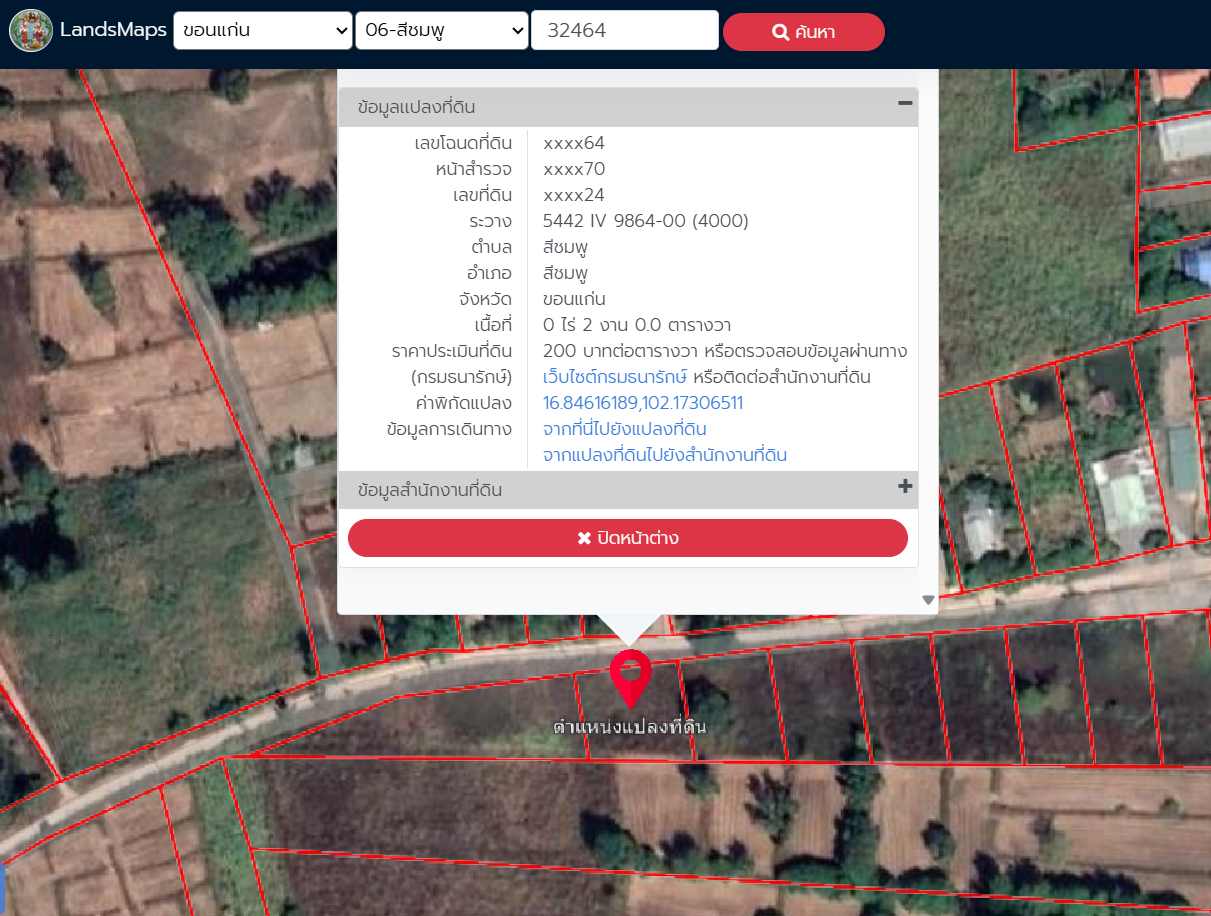Viewport: 1211px width, 916px height.
Task: Click the LandsMaps title text
Action: pos(113,30)
